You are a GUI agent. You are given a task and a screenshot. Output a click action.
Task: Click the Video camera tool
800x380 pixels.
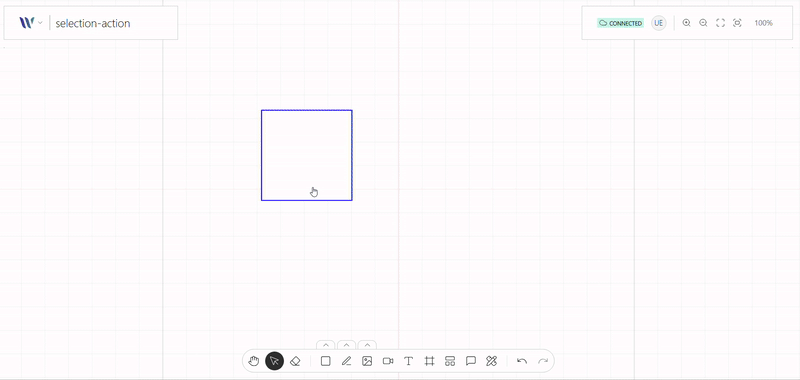click(x=388, y=361)
